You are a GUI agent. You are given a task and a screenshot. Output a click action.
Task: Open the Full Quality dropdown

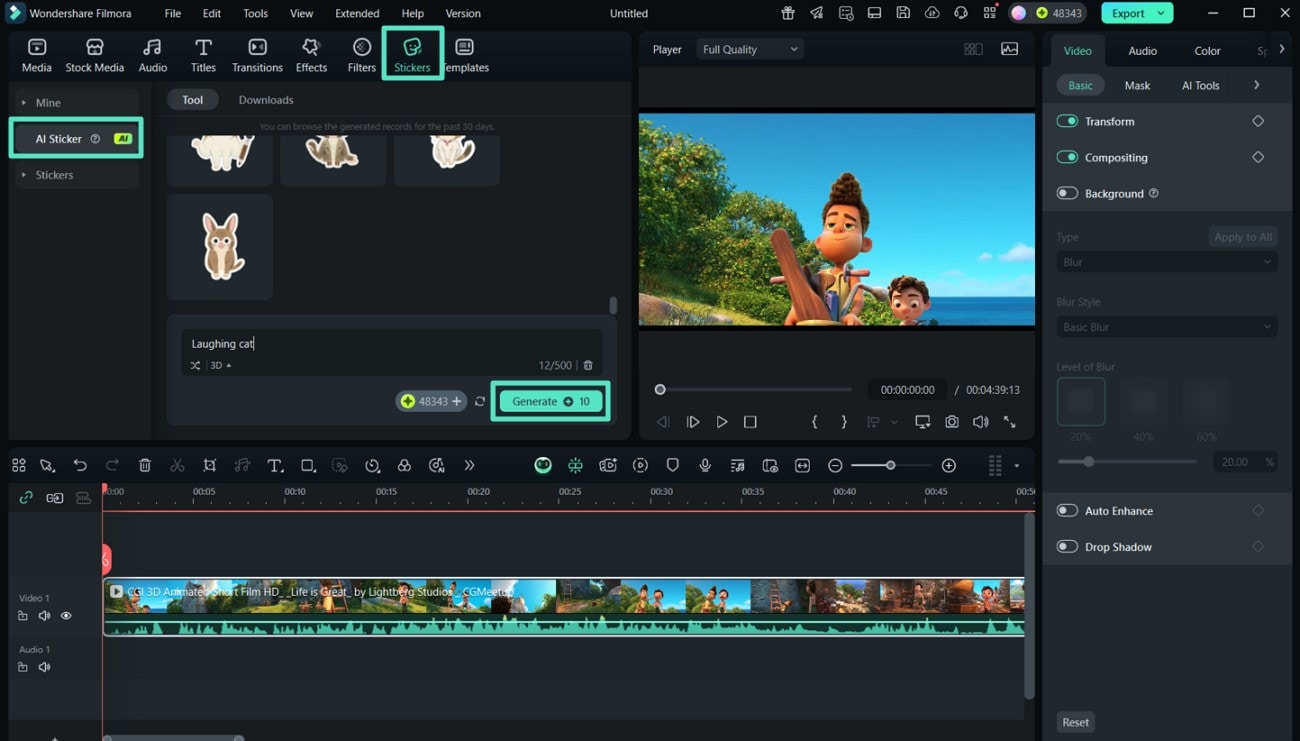click(x=749, y=49)
